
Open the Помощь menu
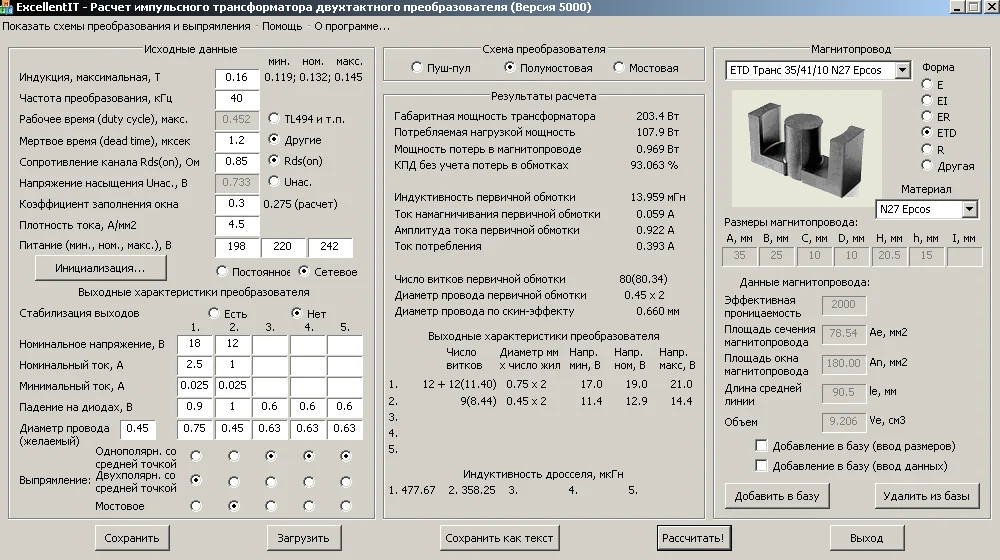pos(281,26)
